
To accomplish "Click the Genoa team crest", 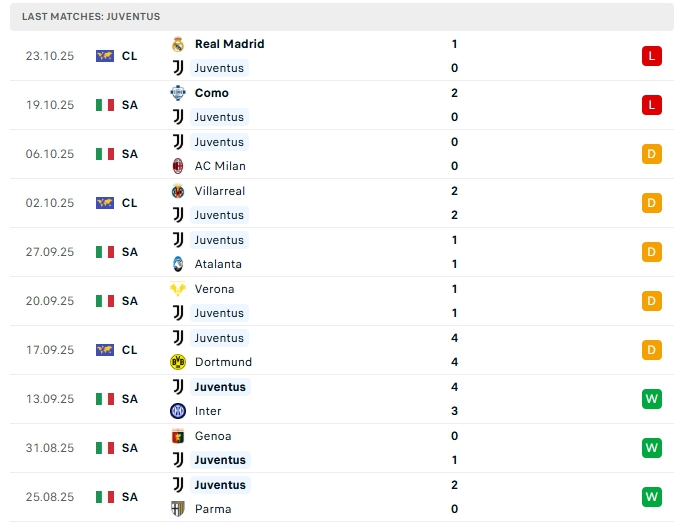I will (178, 436).
